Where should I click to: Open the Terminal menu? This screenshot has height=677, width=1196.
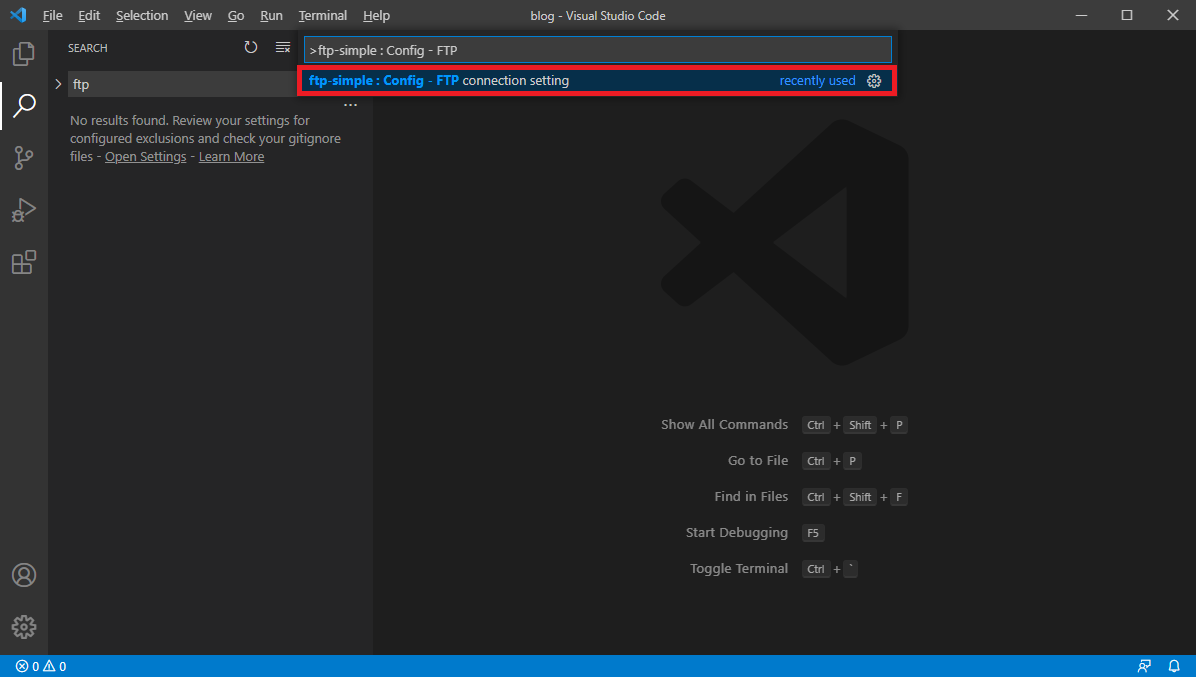click(x=322, y=15)
